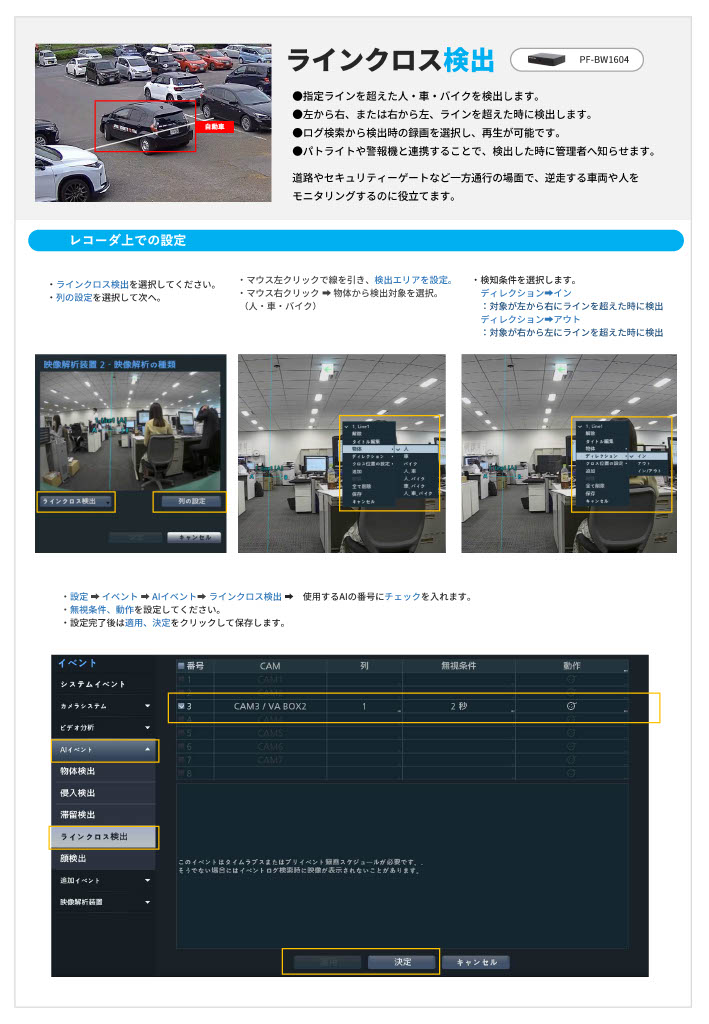The image size is (709, 1024).
Task: Toggle the select-all checkbox in 番号 header
Action: [181, 666]
